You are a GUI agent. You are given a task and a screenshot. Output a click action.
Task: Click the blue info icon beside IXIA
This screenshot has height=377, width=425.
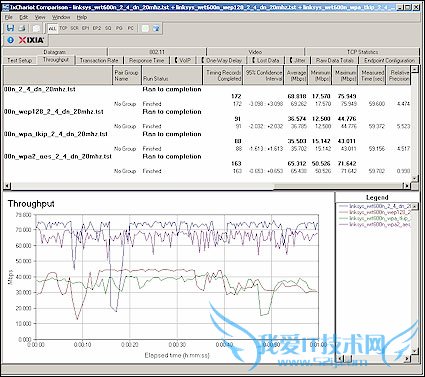coord(11,40)
